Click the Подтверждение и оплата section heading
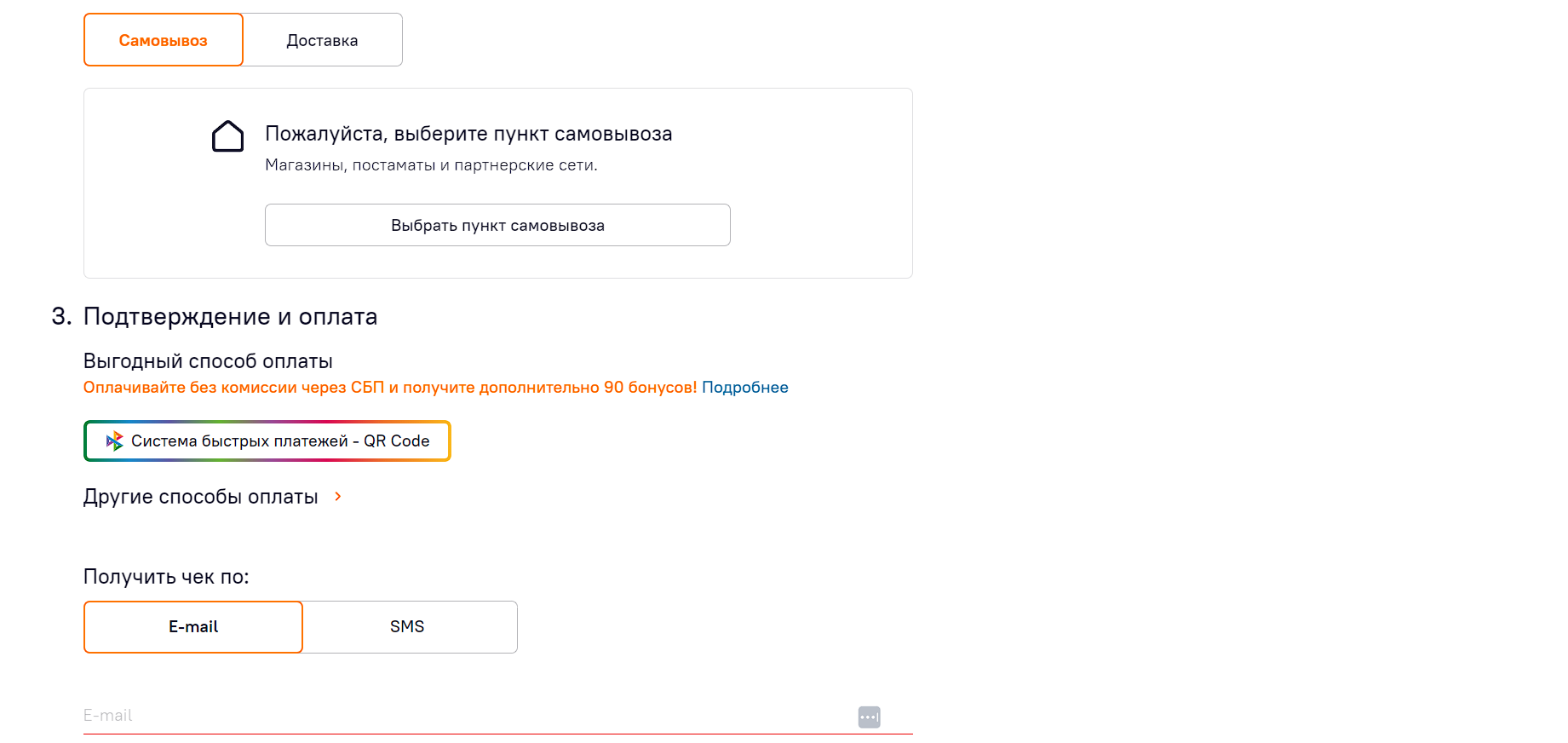 tap(230, 317)
